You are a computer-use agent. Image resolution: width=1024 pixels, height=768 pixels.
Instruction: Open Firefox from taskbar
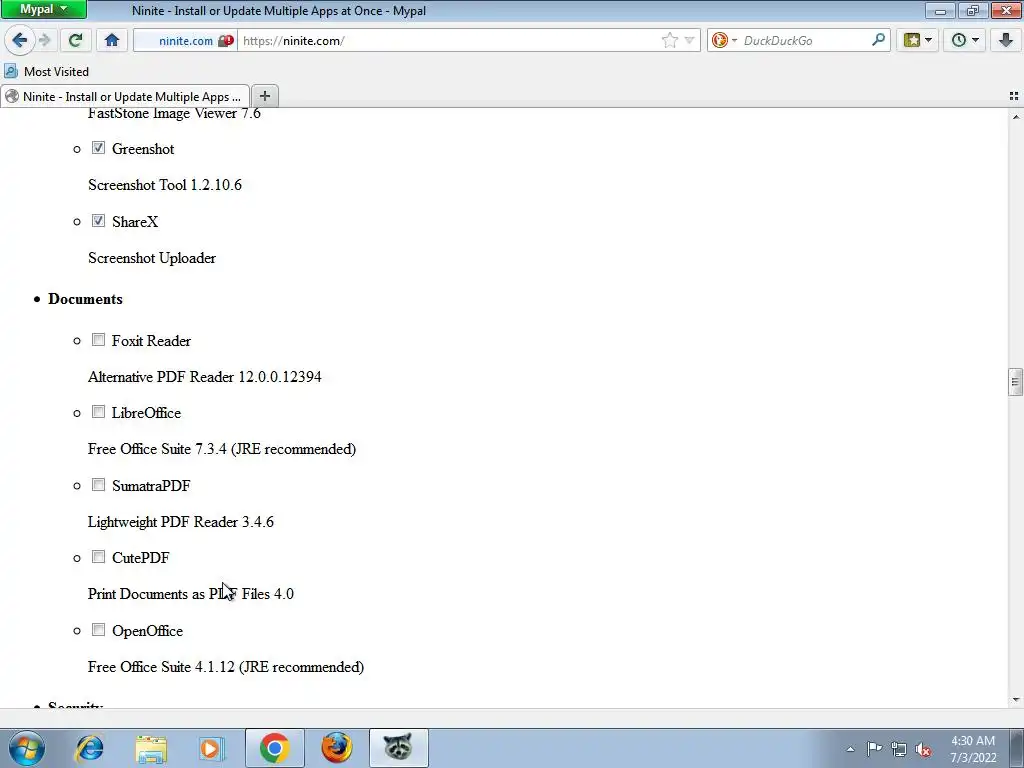point(336,748)
